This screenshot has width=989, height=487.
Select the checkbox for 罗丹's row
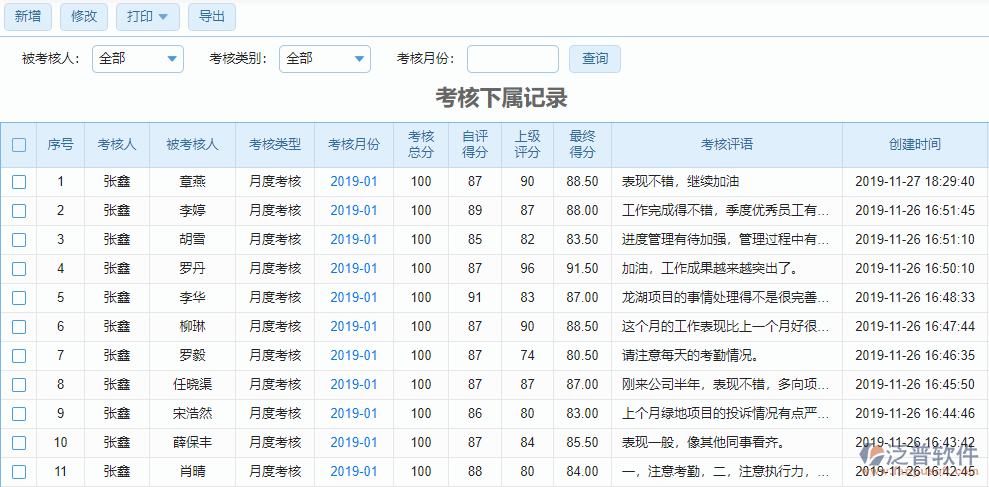click(19, 269)
